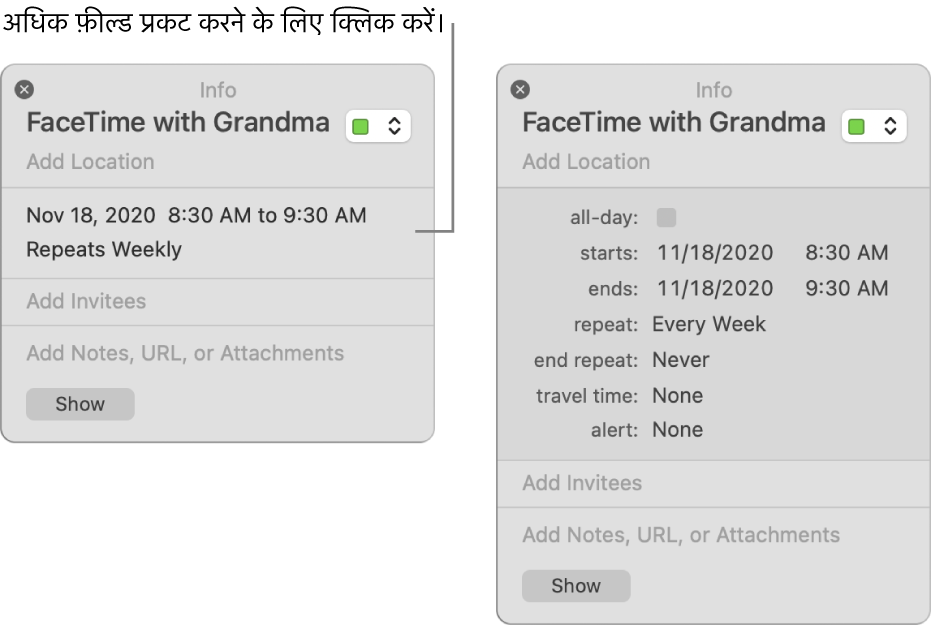Open repeat menu showing Every Week

click(x=709, y=324)
